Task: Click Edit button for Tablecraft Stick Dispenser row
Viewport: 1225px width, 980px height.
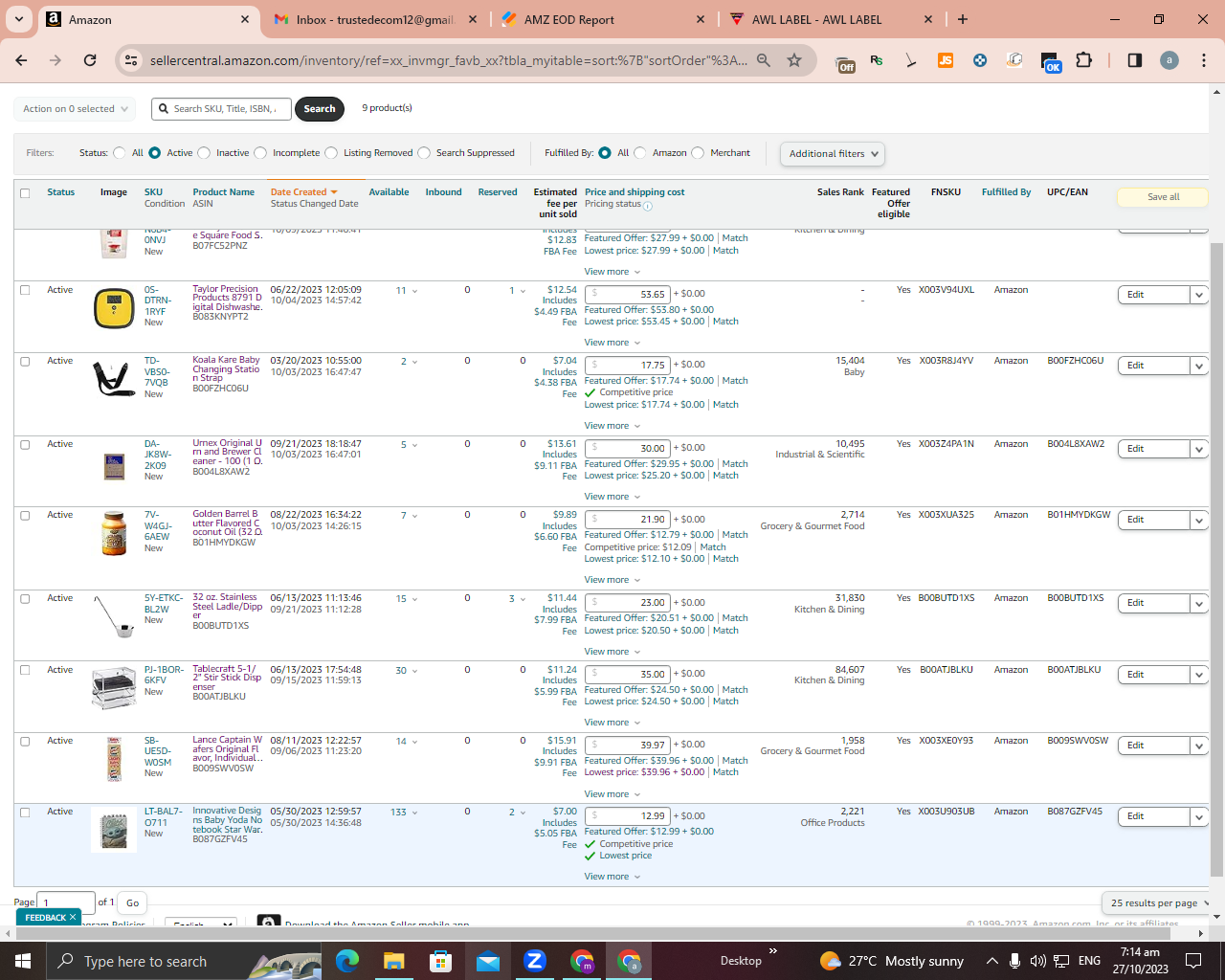Action: tap(1154, 675)
